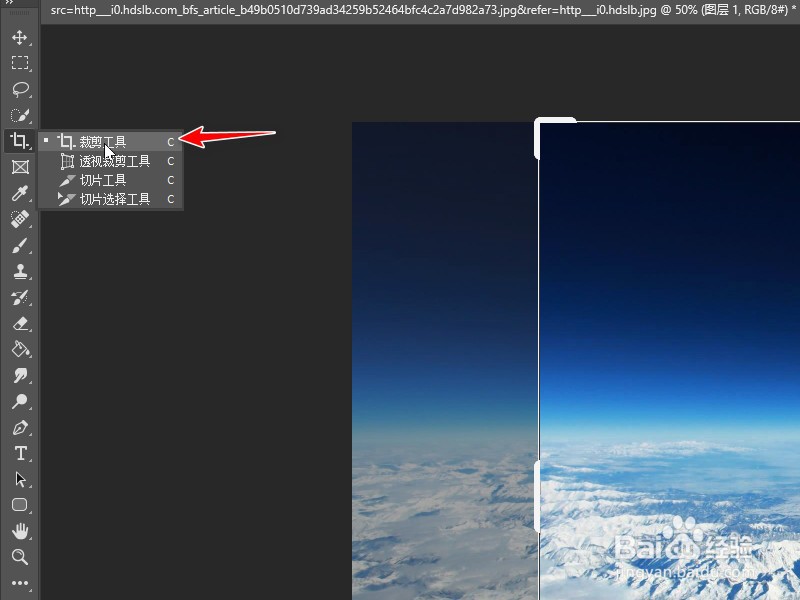Select the Spot Healing Brush tool

pos(20,219)
